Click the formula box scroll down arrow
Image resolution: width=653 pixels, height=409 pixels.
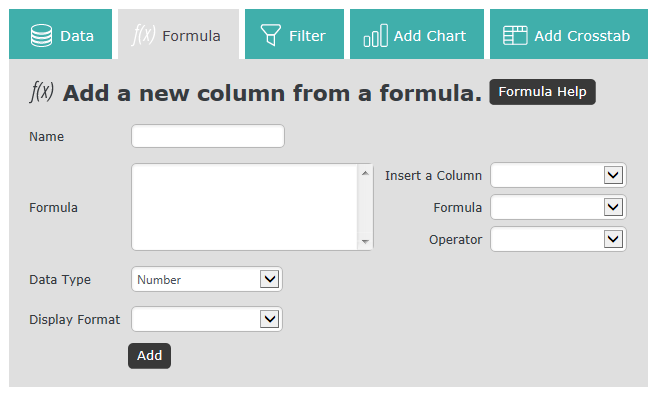(365, 242)
